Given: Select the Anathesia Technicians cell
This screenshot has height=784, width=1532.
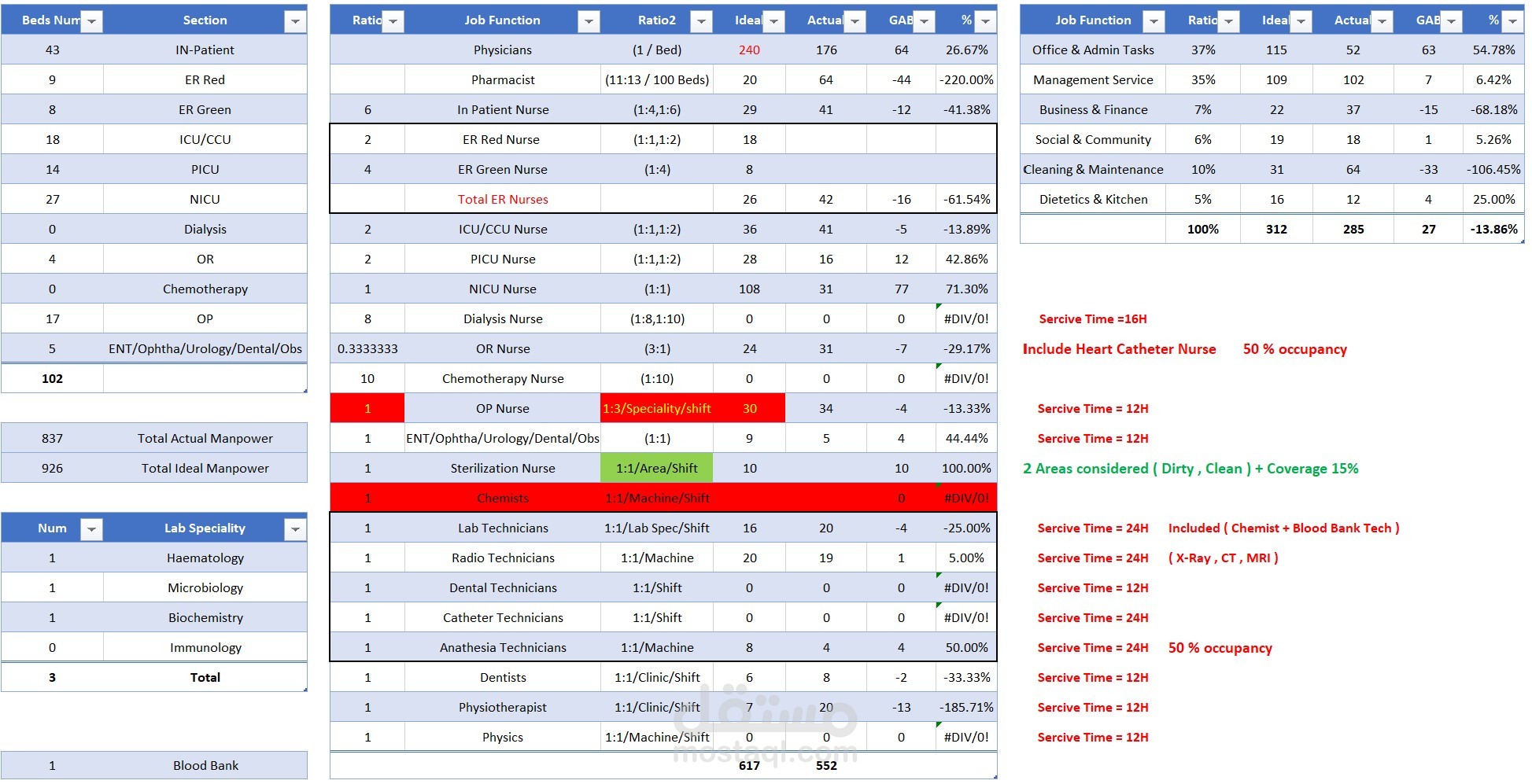Looking at the screenshot, I should 503,647.
